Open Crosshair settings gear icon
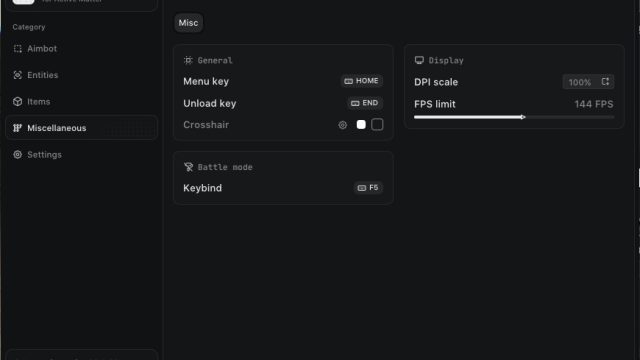Image resolution: width=640 pixels, height=360 pixels. tap(343, 125)
